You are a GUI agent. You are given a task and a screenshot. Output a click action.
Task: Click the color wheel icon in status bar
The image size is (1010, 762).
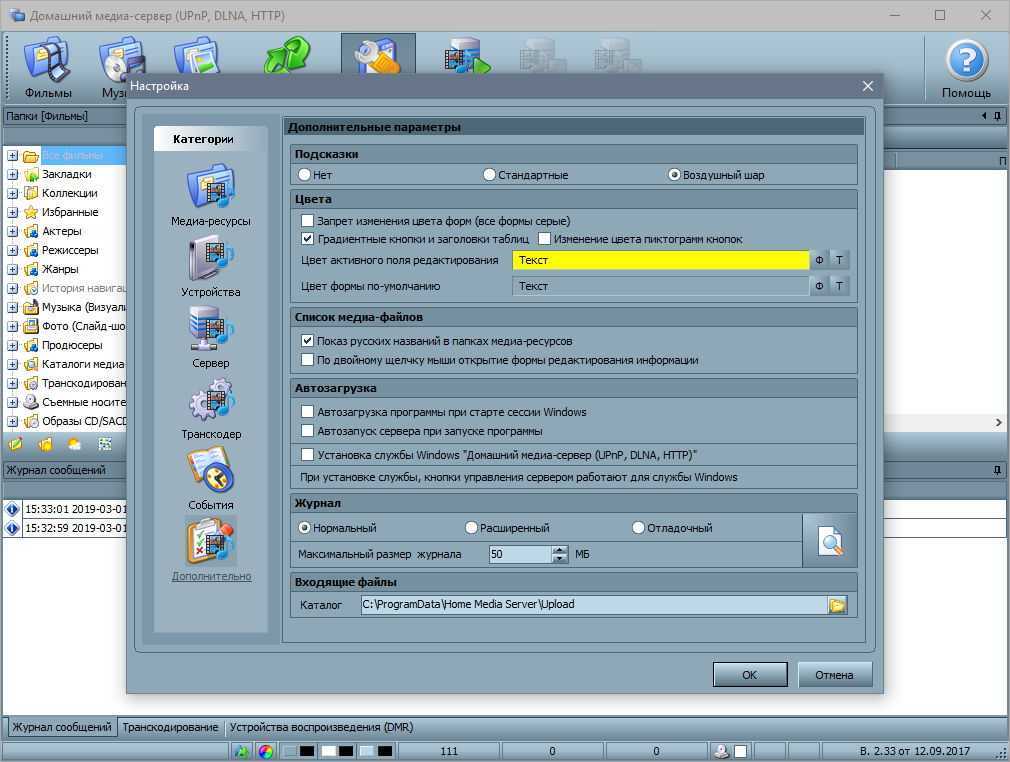pos(265,751)
